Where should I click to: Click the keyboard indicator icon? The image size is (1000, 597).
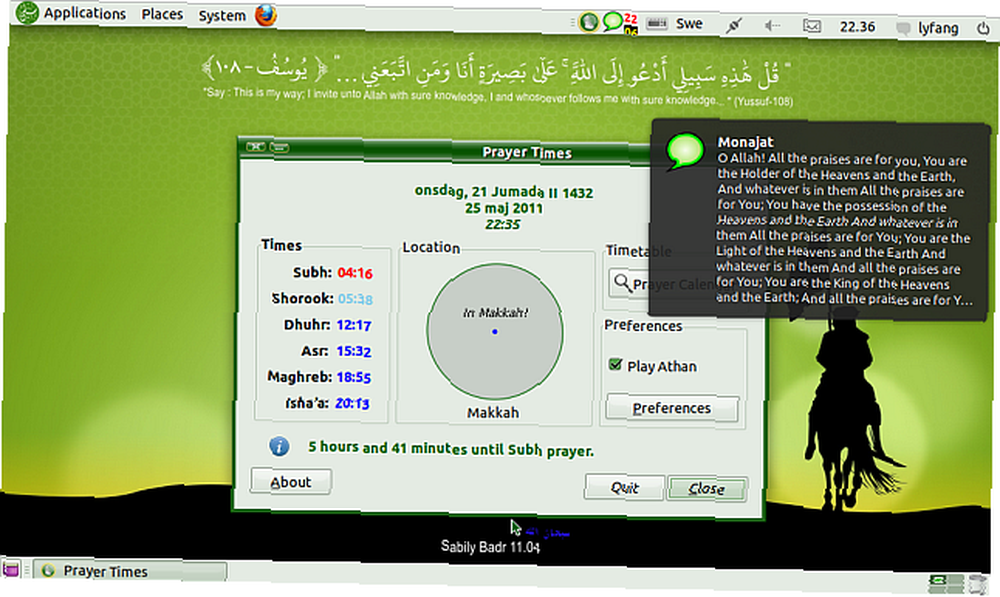[656, 24]
